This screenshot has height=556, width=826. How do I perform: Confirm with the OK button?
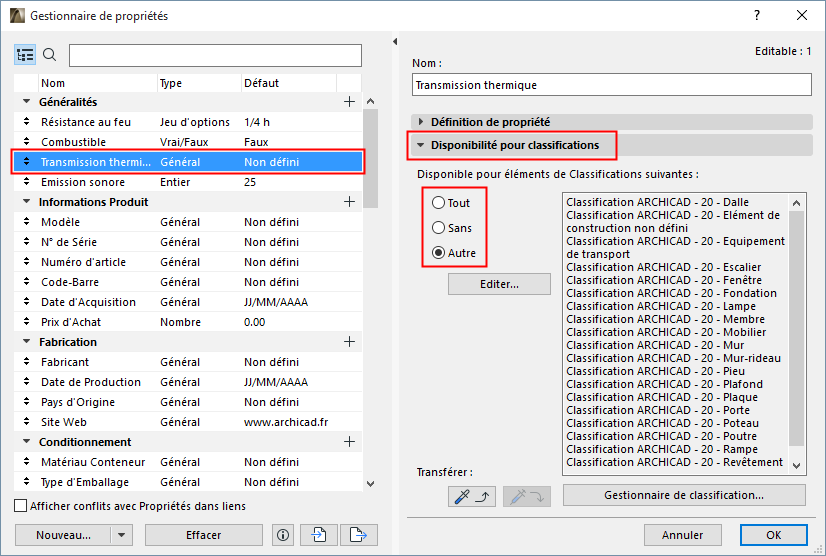coord(773,535)
